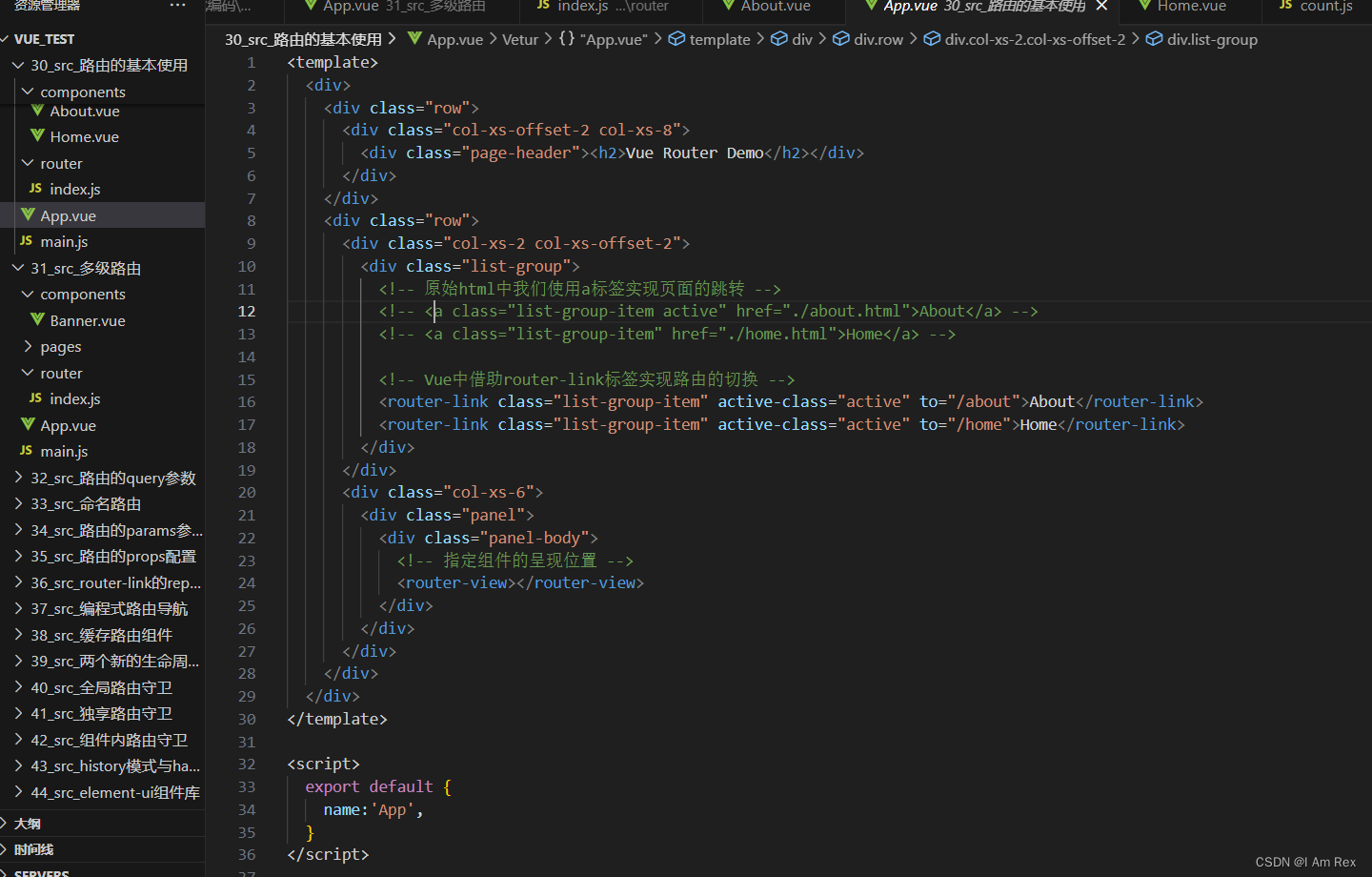Collapse the 31_src_多级路由 folder

pos(18,268)
